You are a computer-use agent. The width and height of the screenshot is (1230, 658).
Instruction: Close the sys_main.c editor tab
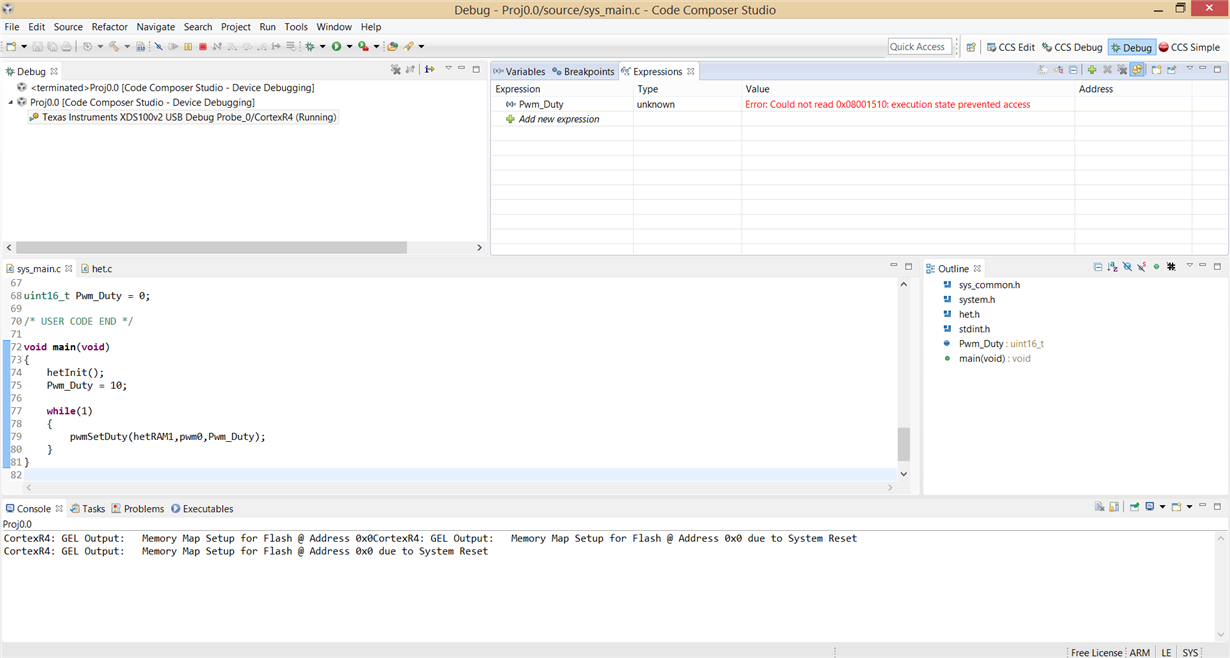click(70, 268)
